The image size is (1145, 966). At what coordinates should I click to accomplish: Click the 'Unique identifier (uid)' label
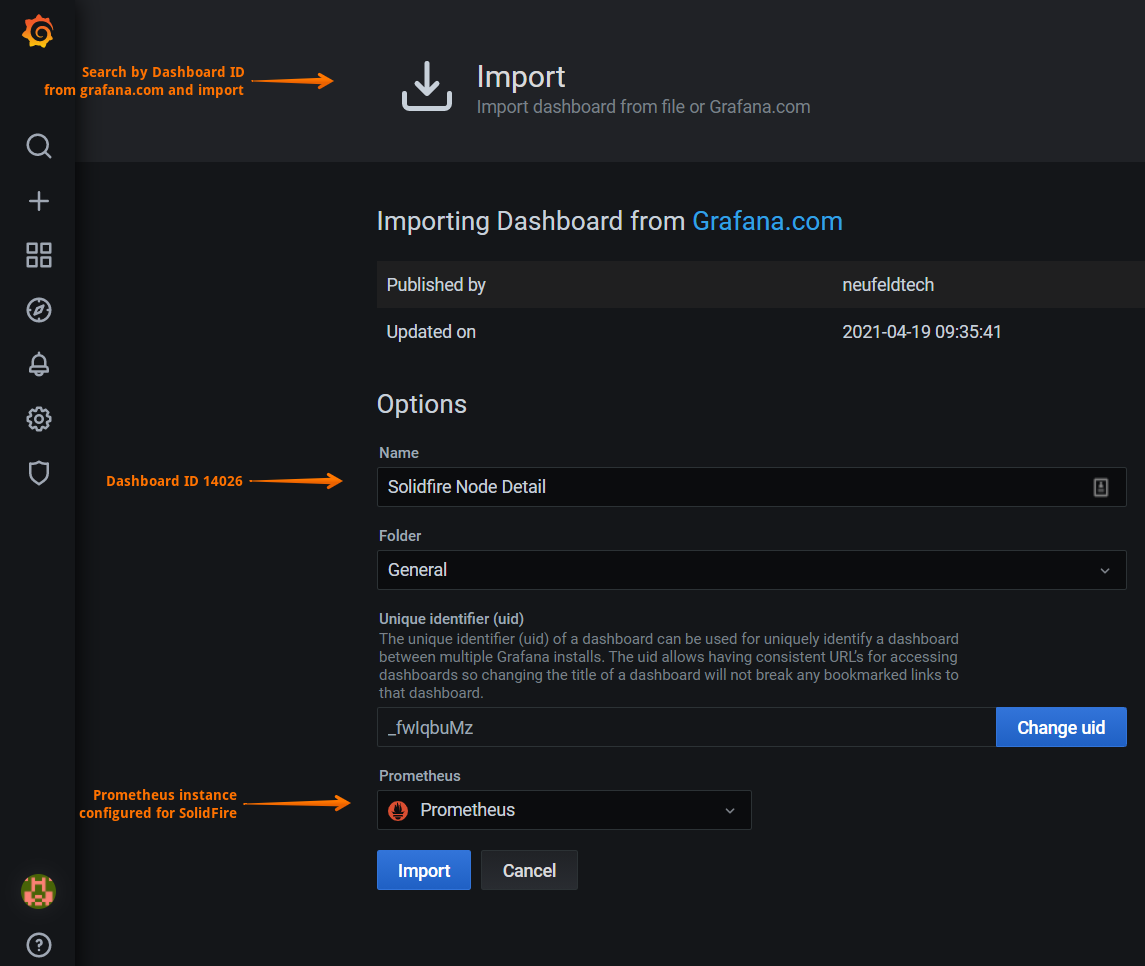(451, 618)
